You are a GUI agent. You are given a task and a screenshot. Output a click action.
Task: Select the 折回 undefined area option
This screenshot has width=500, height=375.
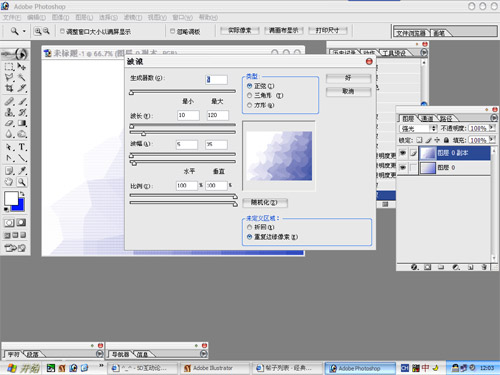[249, 227]
